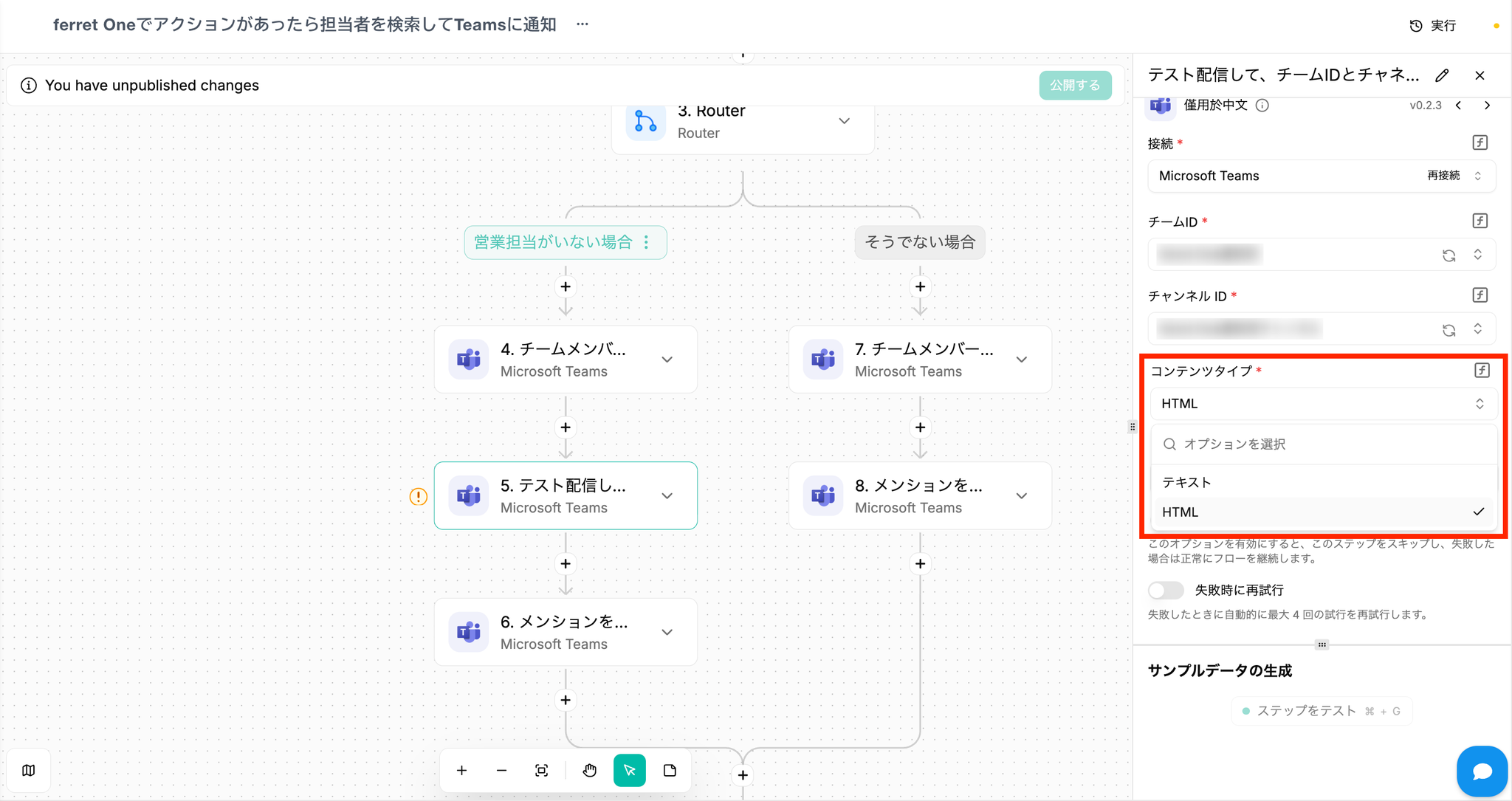
Task: Click pencil icon to rename step
Action: [x=1442, y=75]
